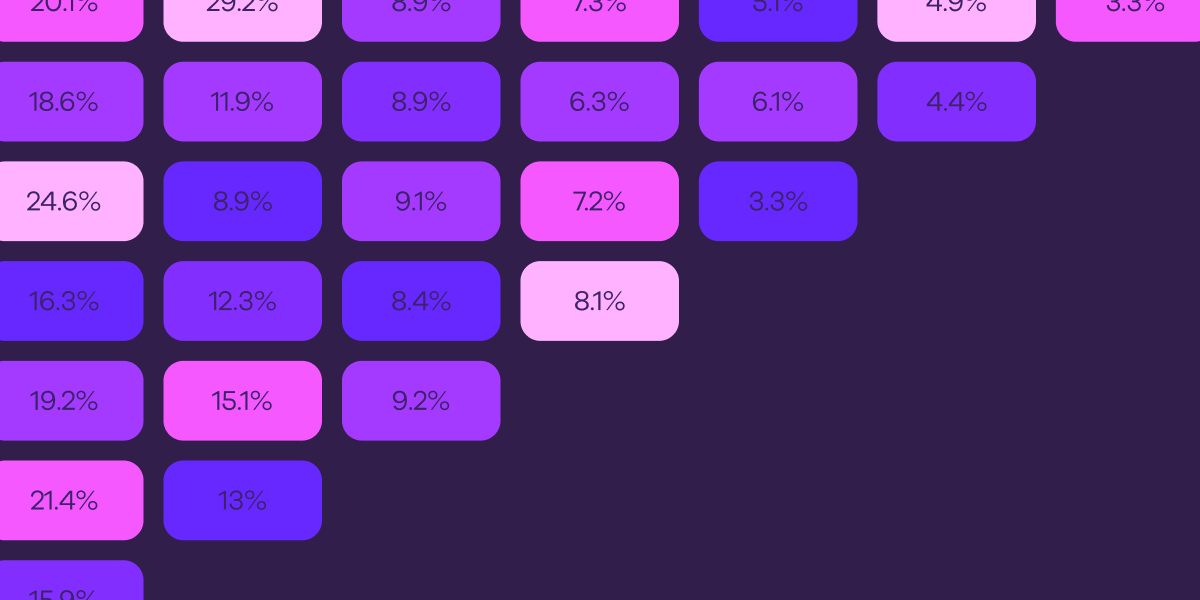Click the 13% cell
This screenshot has width=1200, height=600.
(243, 500)
